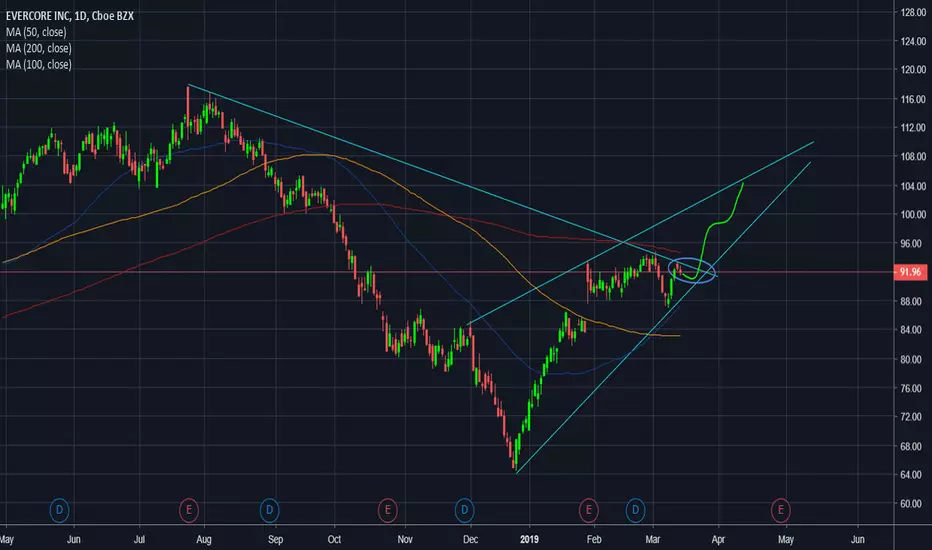Click the 72.00 price axis label

pos(913,416)
